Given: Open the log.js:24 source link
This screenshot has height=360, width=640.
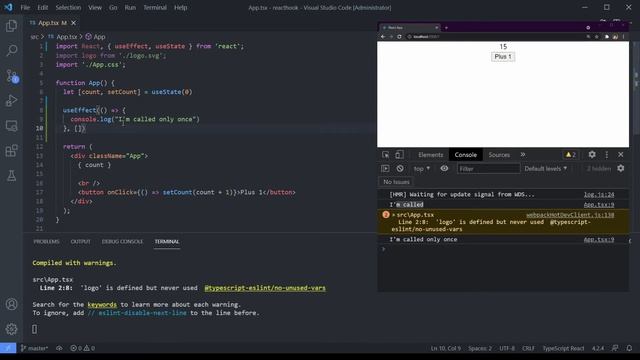Looking at the screenshot, I should point(598,195).
